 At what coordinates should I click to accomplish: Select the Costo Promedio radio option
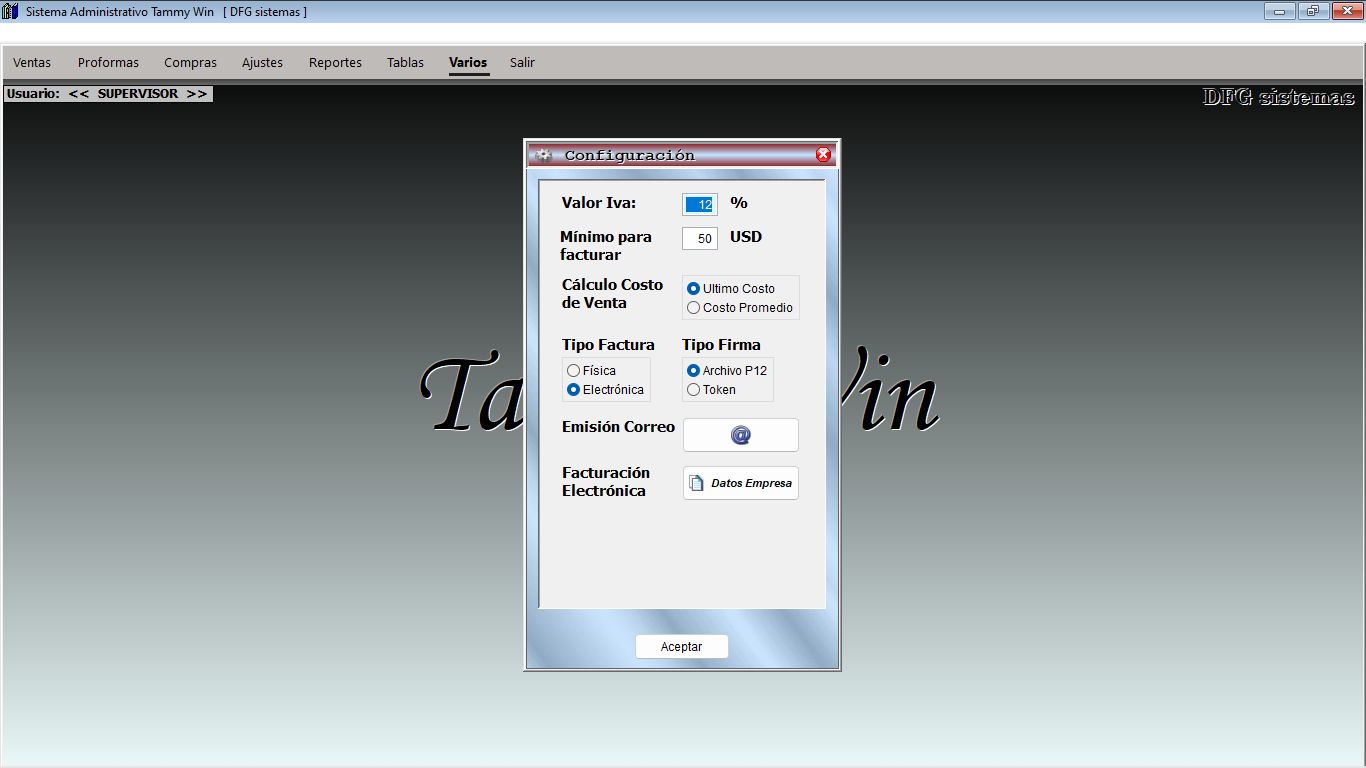pos(740,307)
